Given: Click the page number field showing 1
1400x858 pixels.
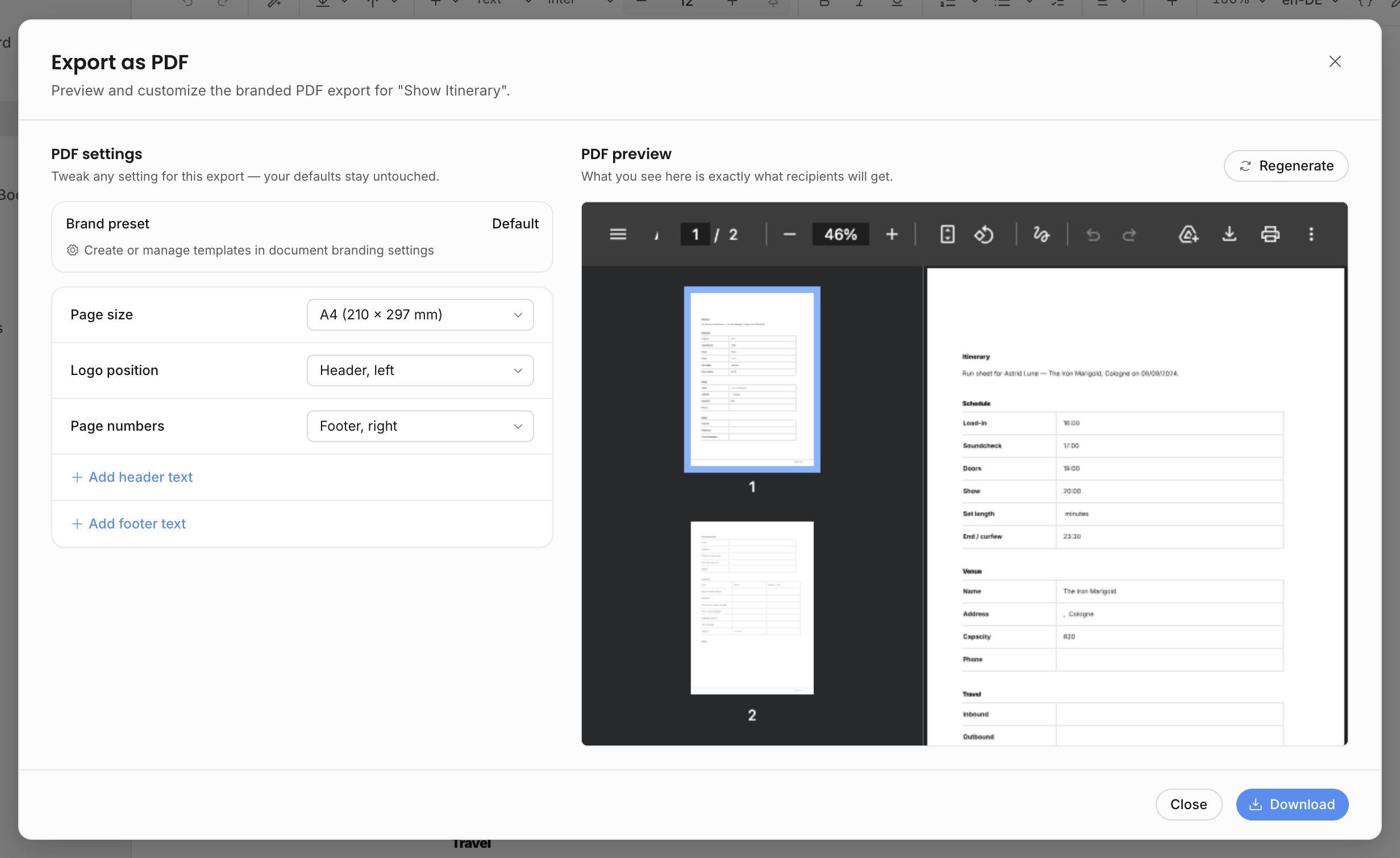Looking at the screenshot, I should pos(695,234).
